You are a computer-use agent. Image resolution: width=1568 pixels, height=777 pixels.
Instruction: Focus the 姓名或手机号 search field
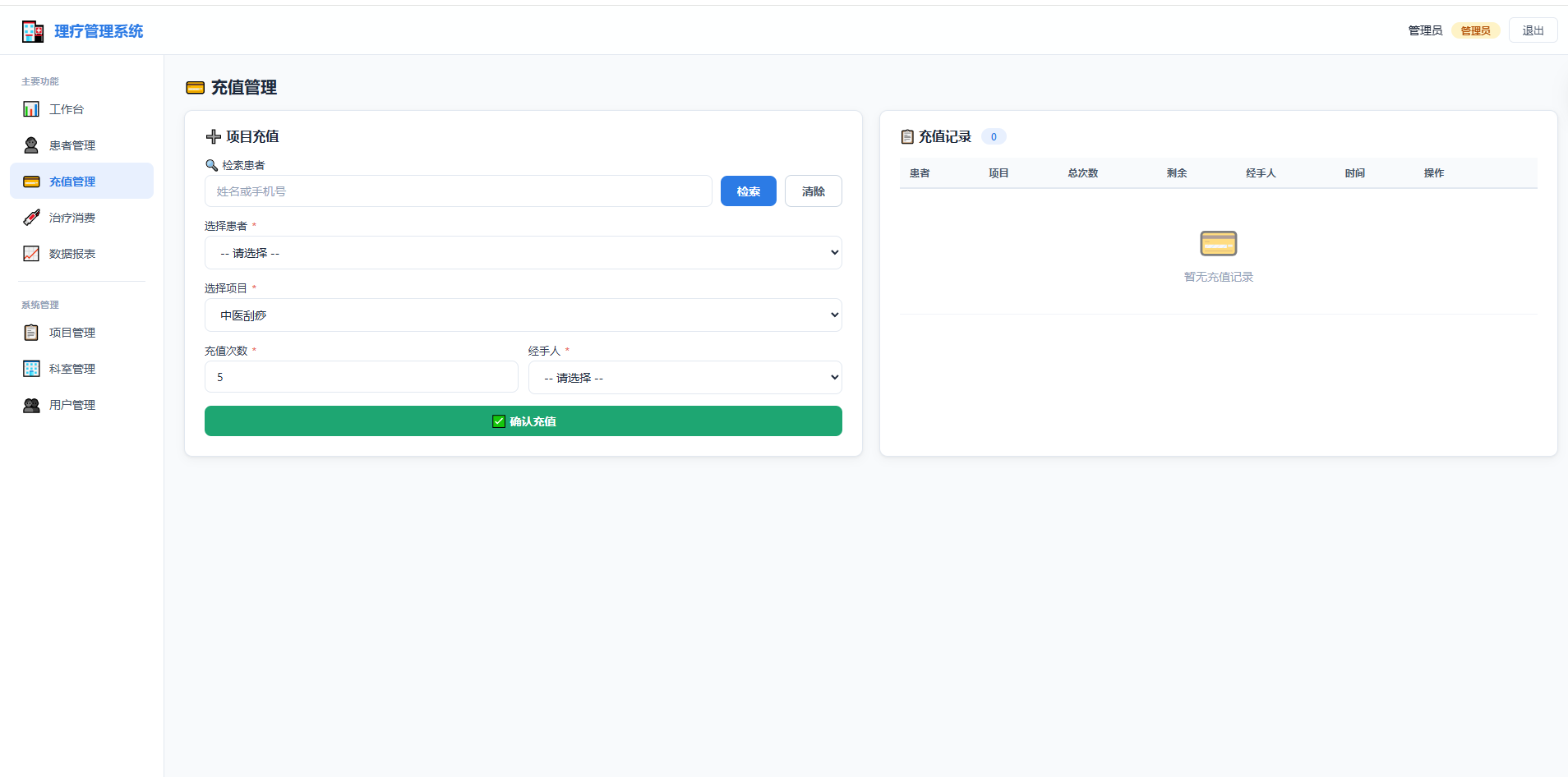(x=459, y=191)
